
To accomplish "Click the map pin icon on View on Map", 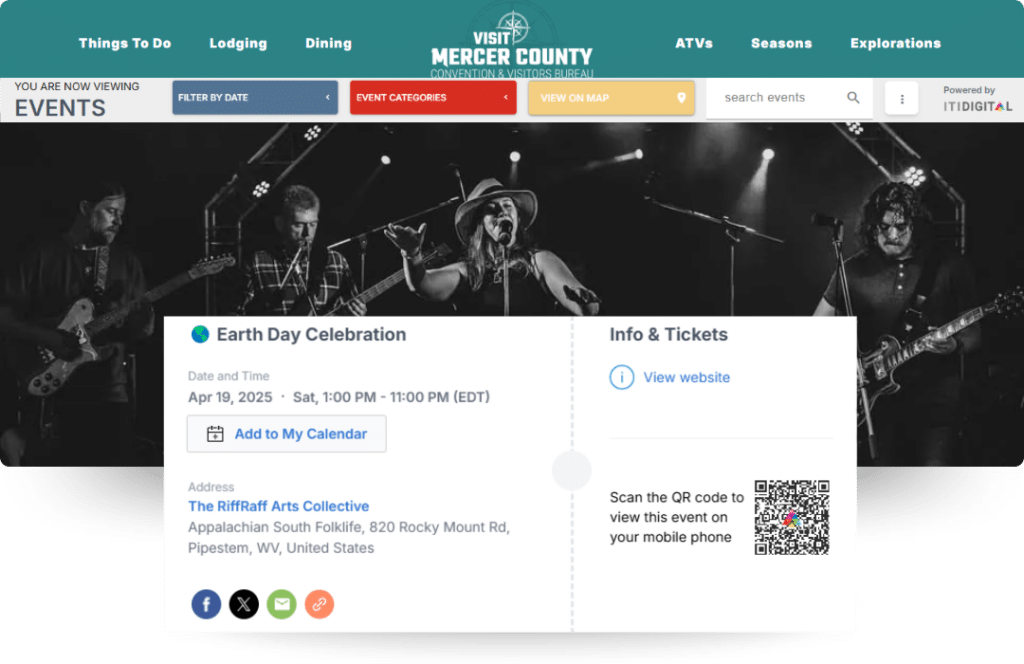I will [x=681, y=98].
